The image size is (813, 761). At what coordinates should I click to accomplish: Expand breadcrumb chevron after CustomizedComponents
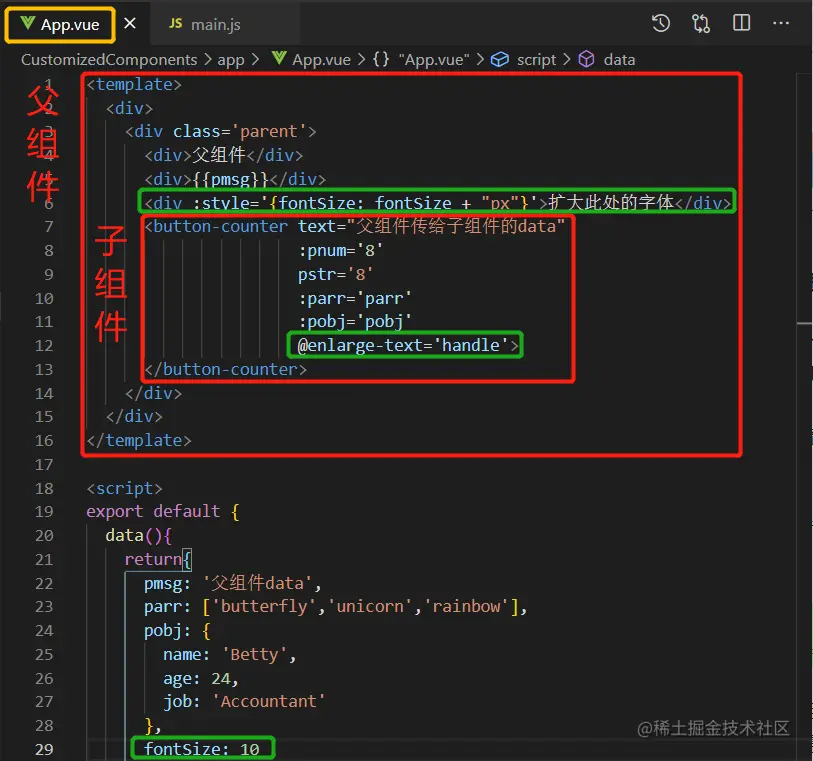(x=207, y=60)
